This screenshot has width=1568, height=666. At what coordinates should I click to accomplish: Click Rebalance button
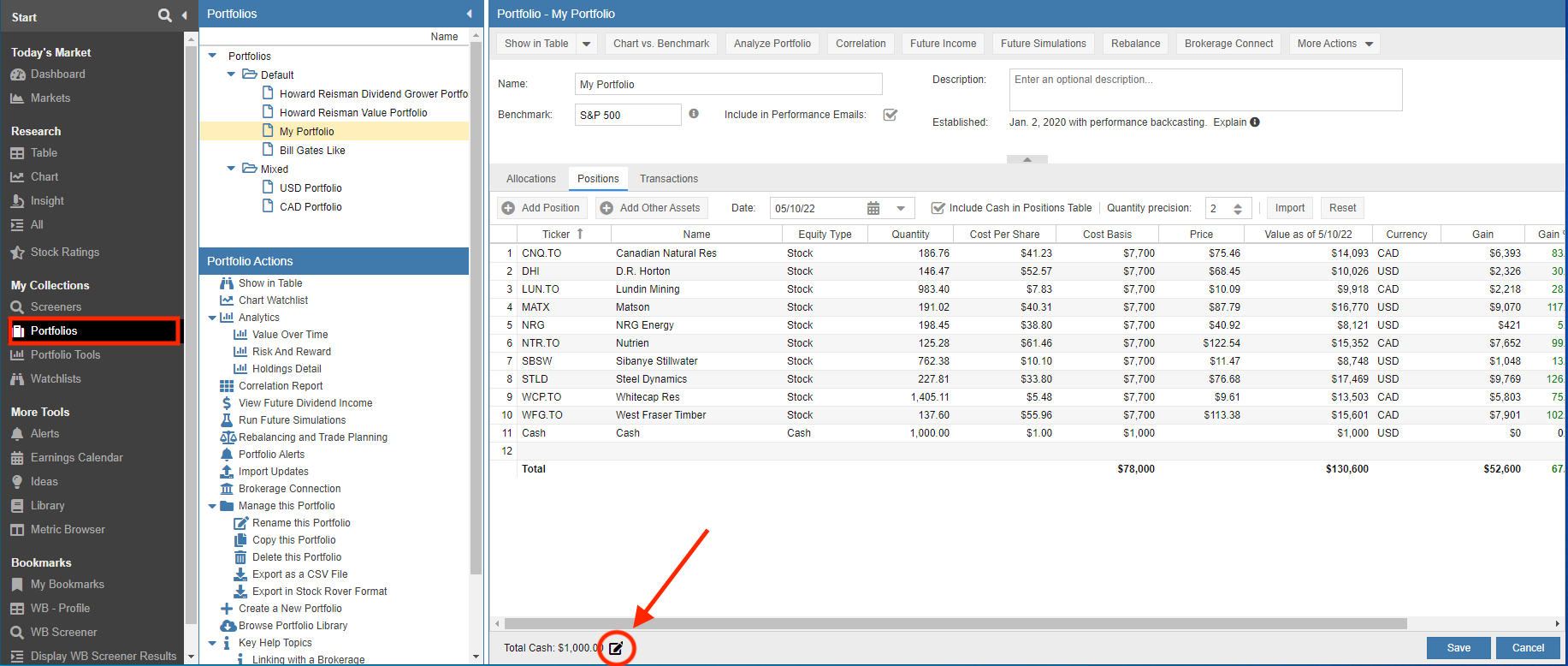pyautogui.click(x=1136, y=44)
